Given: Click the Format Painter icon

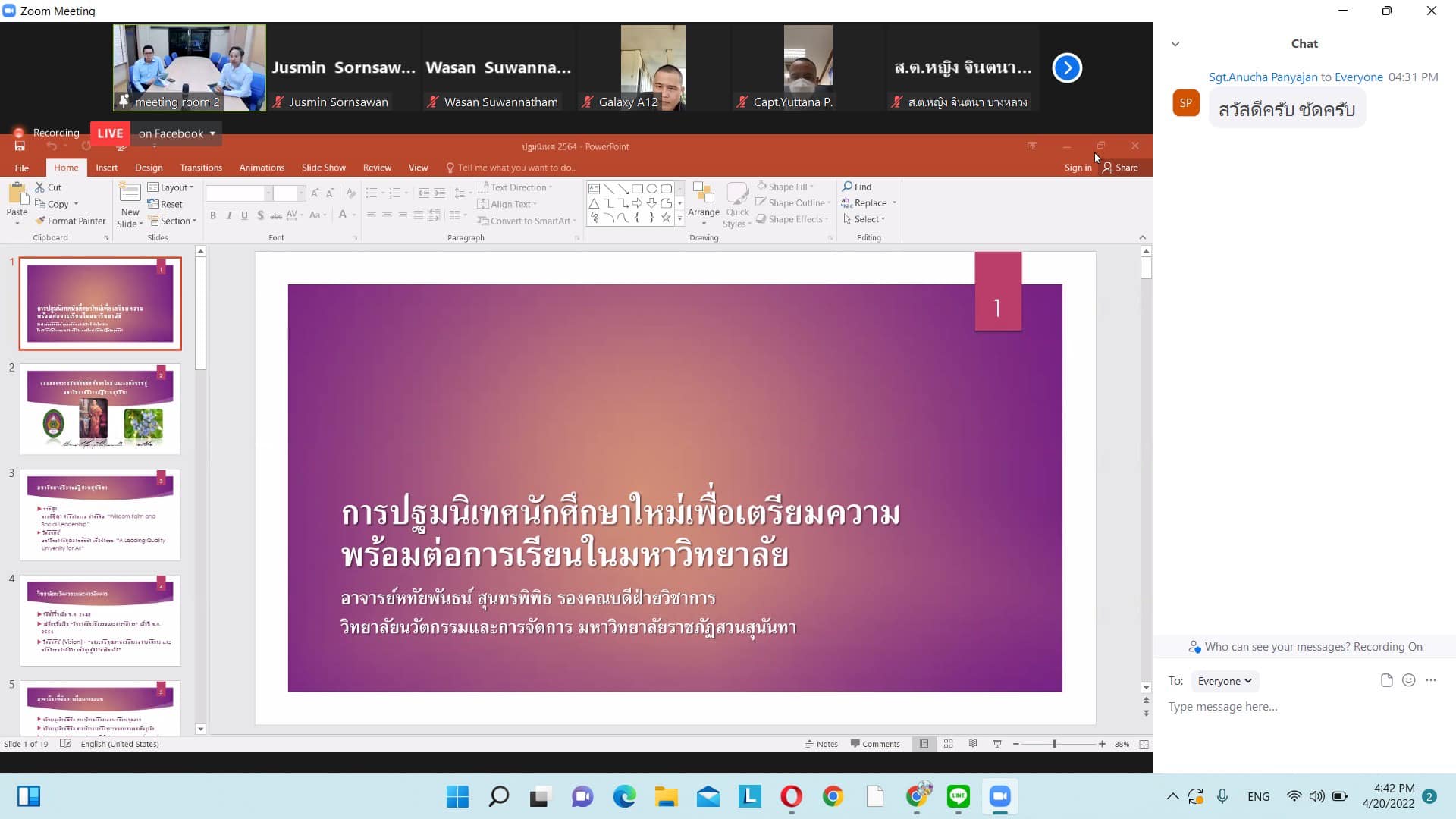Looking at the screenshot, I should (x=41, y=221).
